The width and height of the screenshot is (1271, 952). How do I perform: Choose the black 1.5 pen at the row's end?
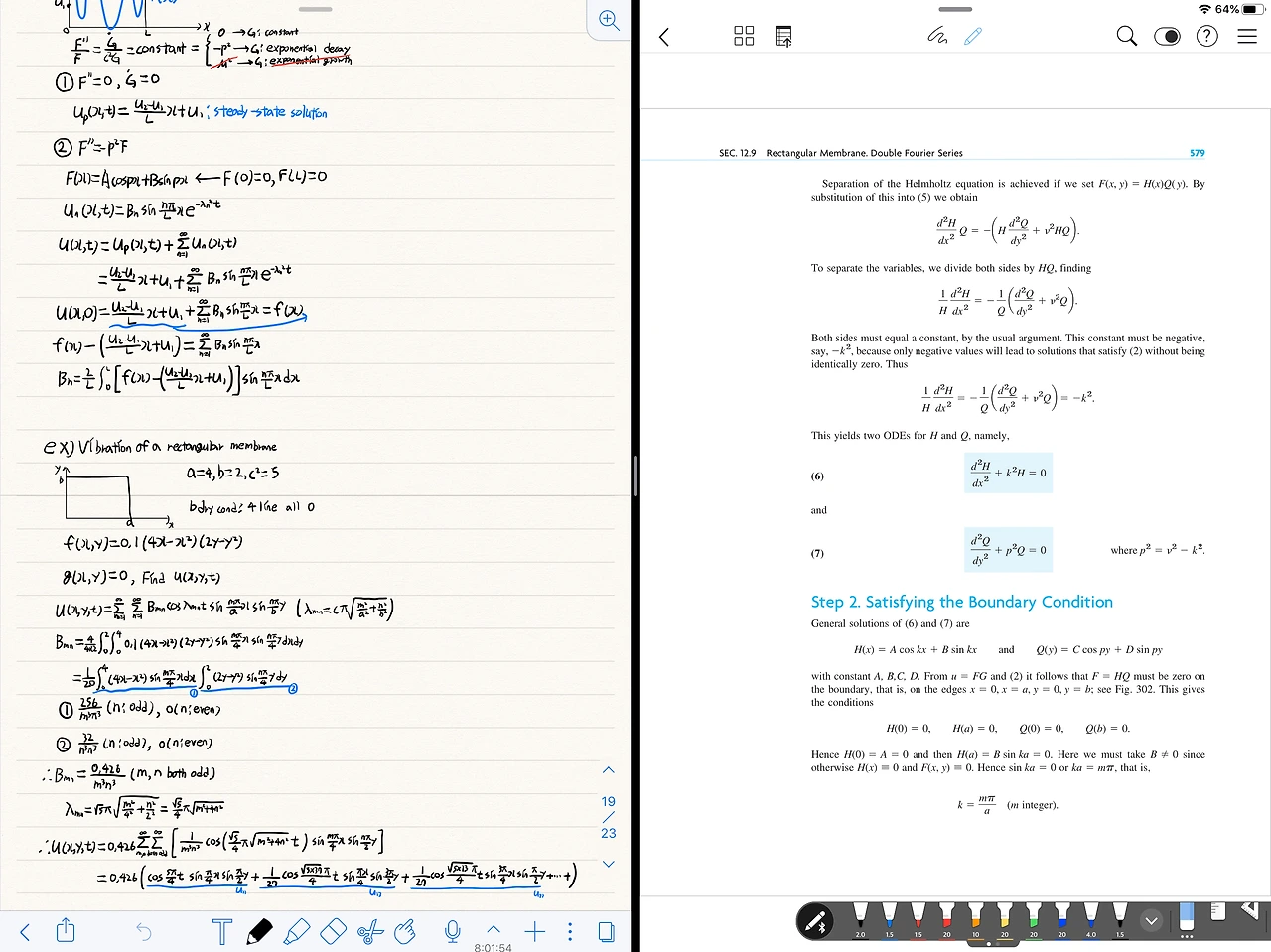pyautogui.click(x=1119, y=920)
